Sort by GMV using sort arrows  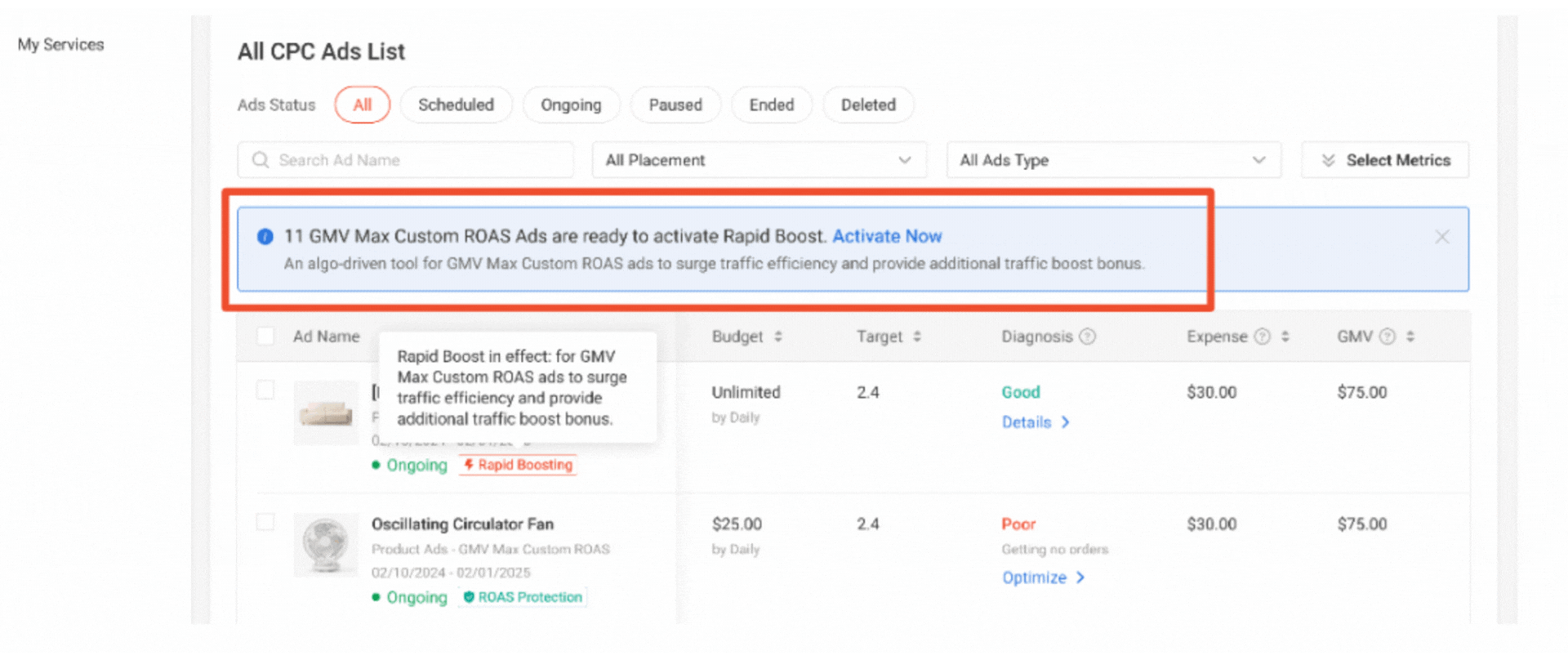pyautogui.click(x=1410, y=337)
